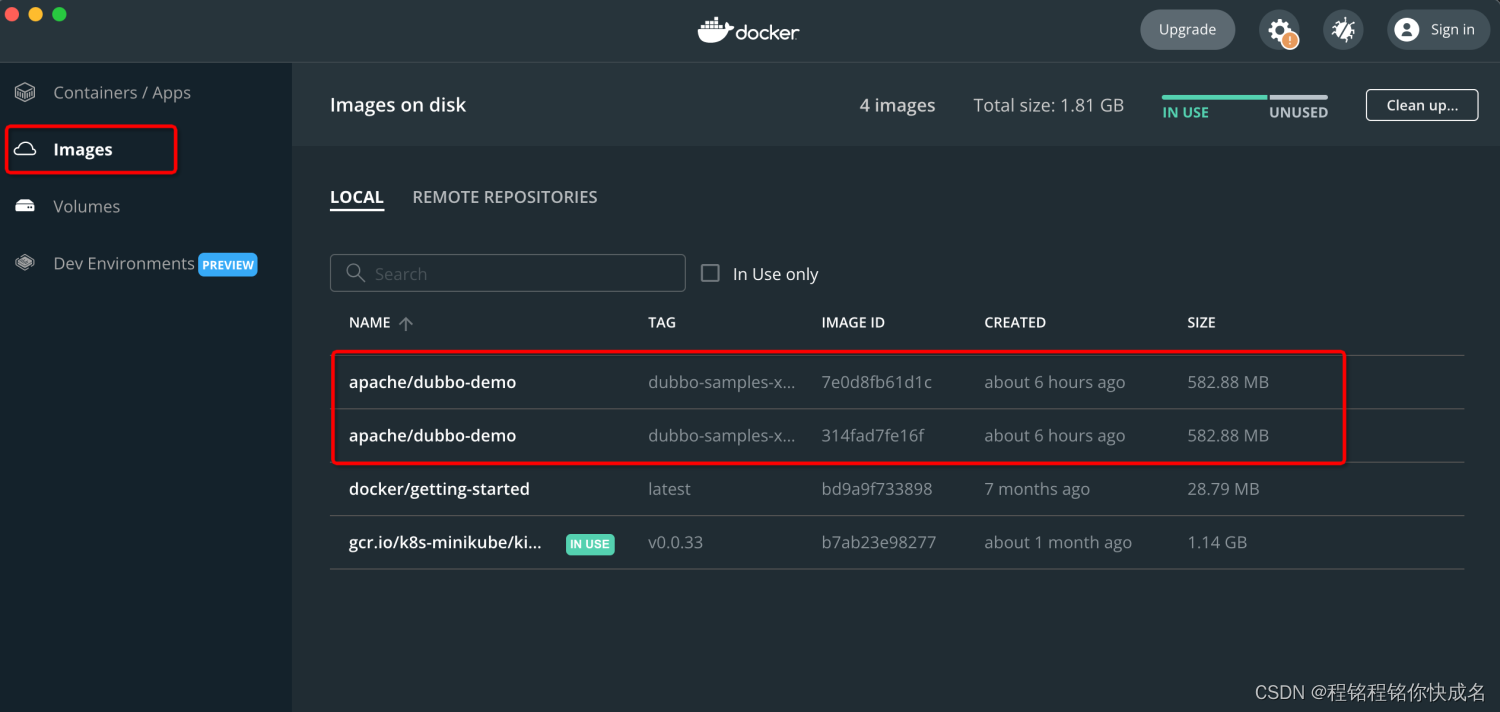The width and height of the screenshot is (1500, 712).
Task: Click the Volumes drive icon in sidebar
Action: click(x=25, y=206)
